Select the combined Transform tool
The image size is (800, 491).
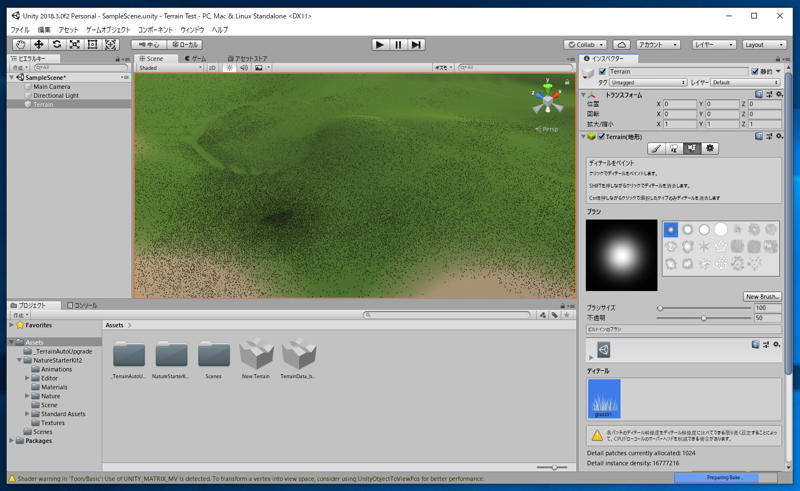tap(110, 44)
